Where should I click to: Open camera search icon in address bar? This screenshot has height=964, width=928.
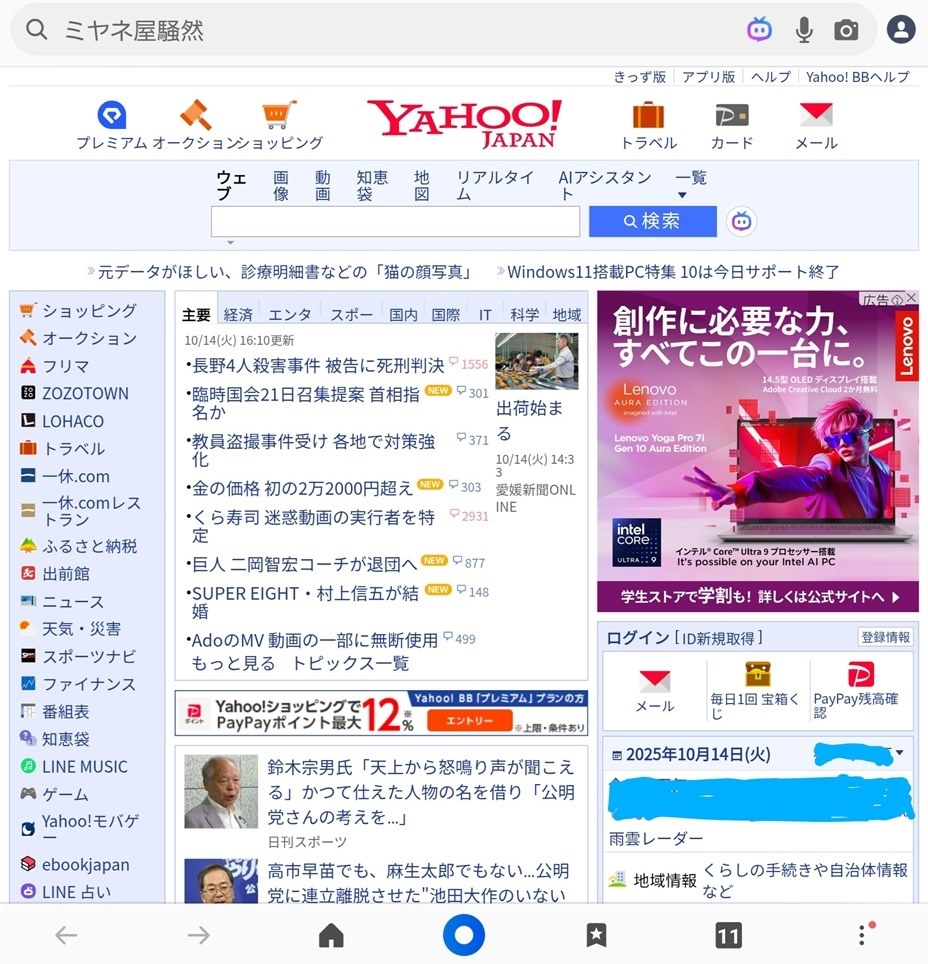click(x=846, y=30)
